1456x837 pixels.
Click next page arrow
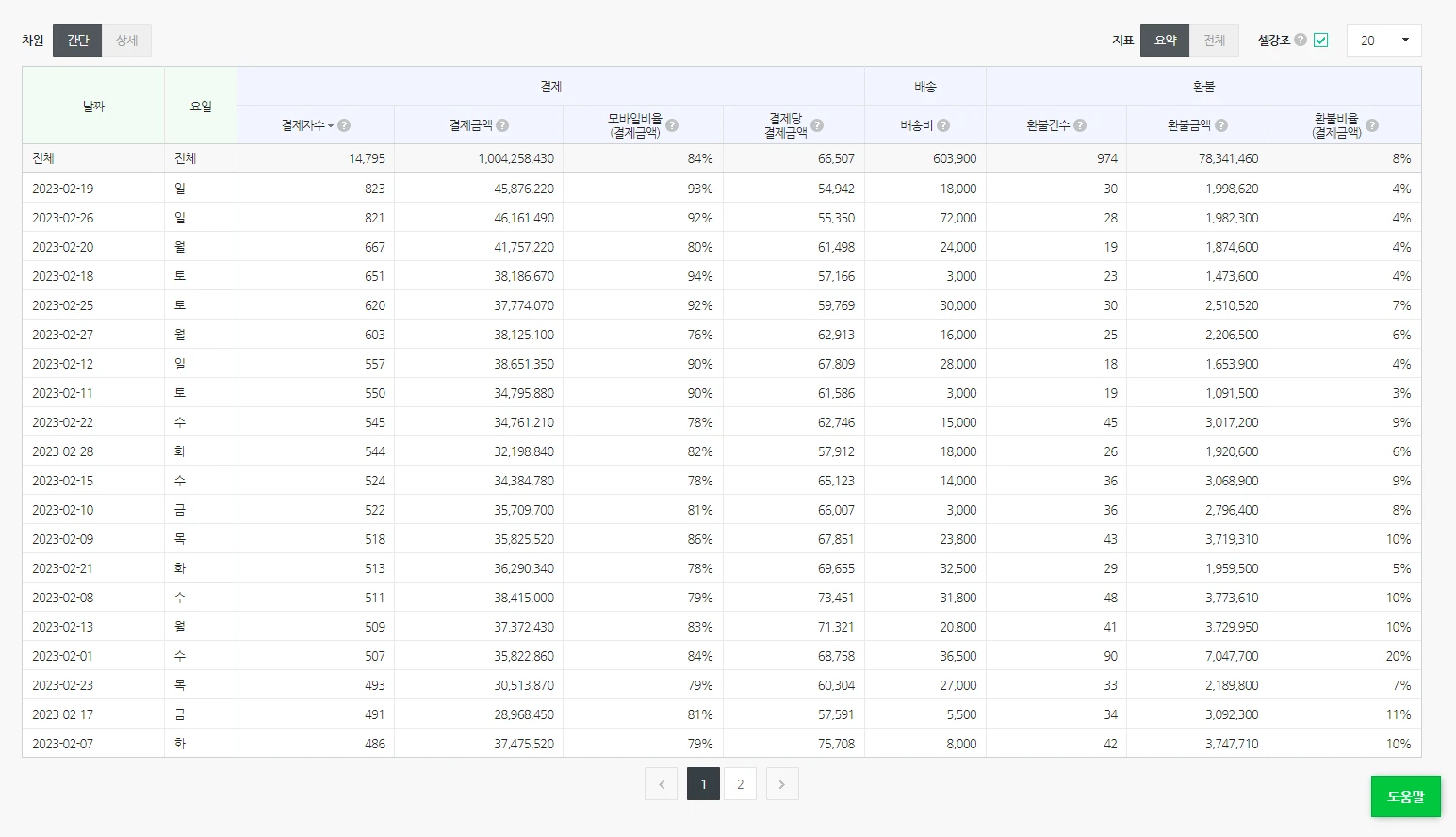tap(782, 784)
